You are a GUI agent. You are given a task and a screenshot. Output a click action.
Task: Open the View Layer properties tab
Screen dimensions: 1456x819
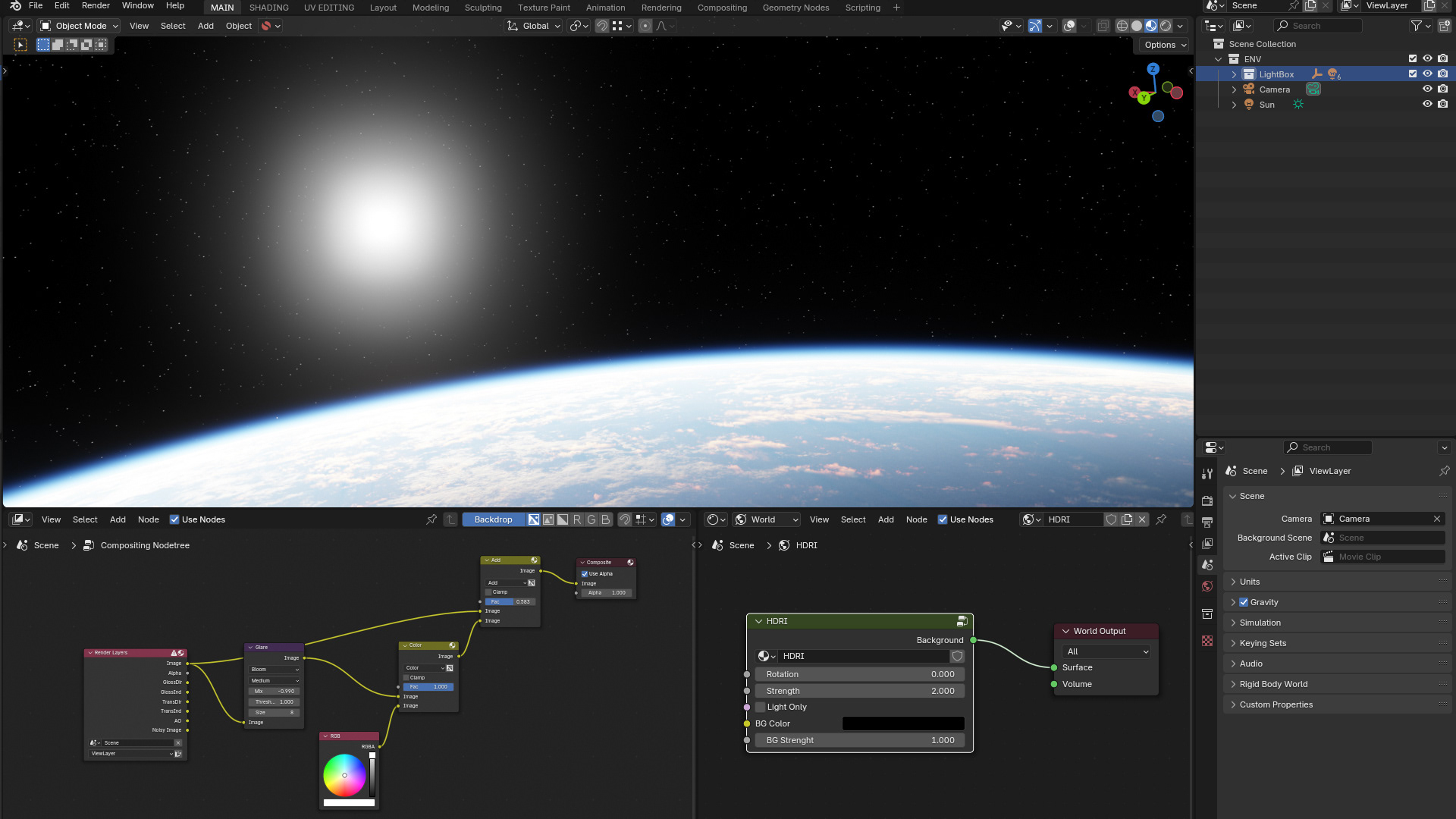pos(1207,543)
